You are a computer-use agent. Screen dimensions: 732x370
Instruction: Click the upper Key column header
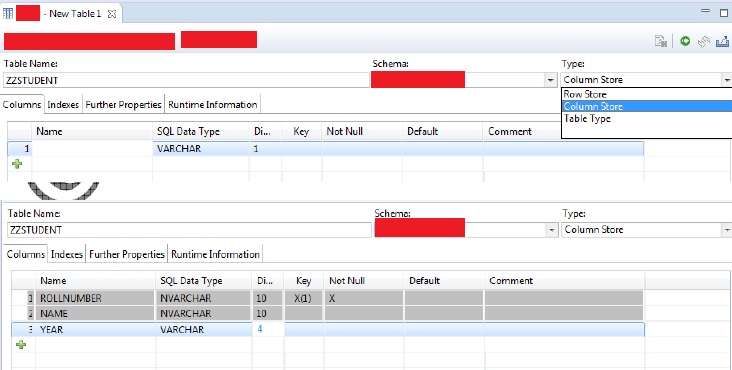(302, 132)
